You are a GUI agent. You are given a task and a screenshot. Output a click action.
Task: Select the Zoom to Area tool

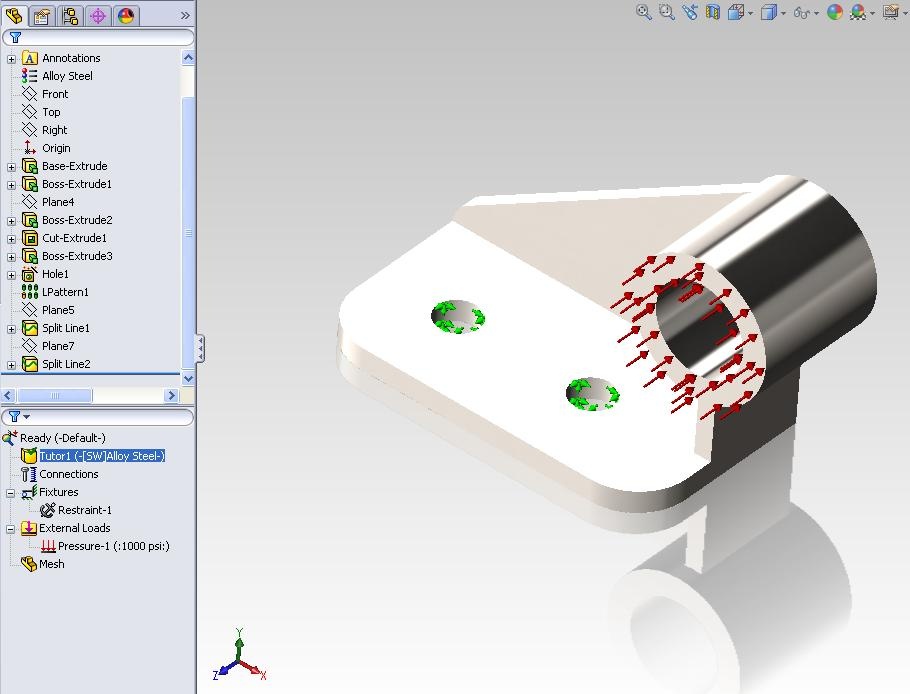(x=667, y=12)
